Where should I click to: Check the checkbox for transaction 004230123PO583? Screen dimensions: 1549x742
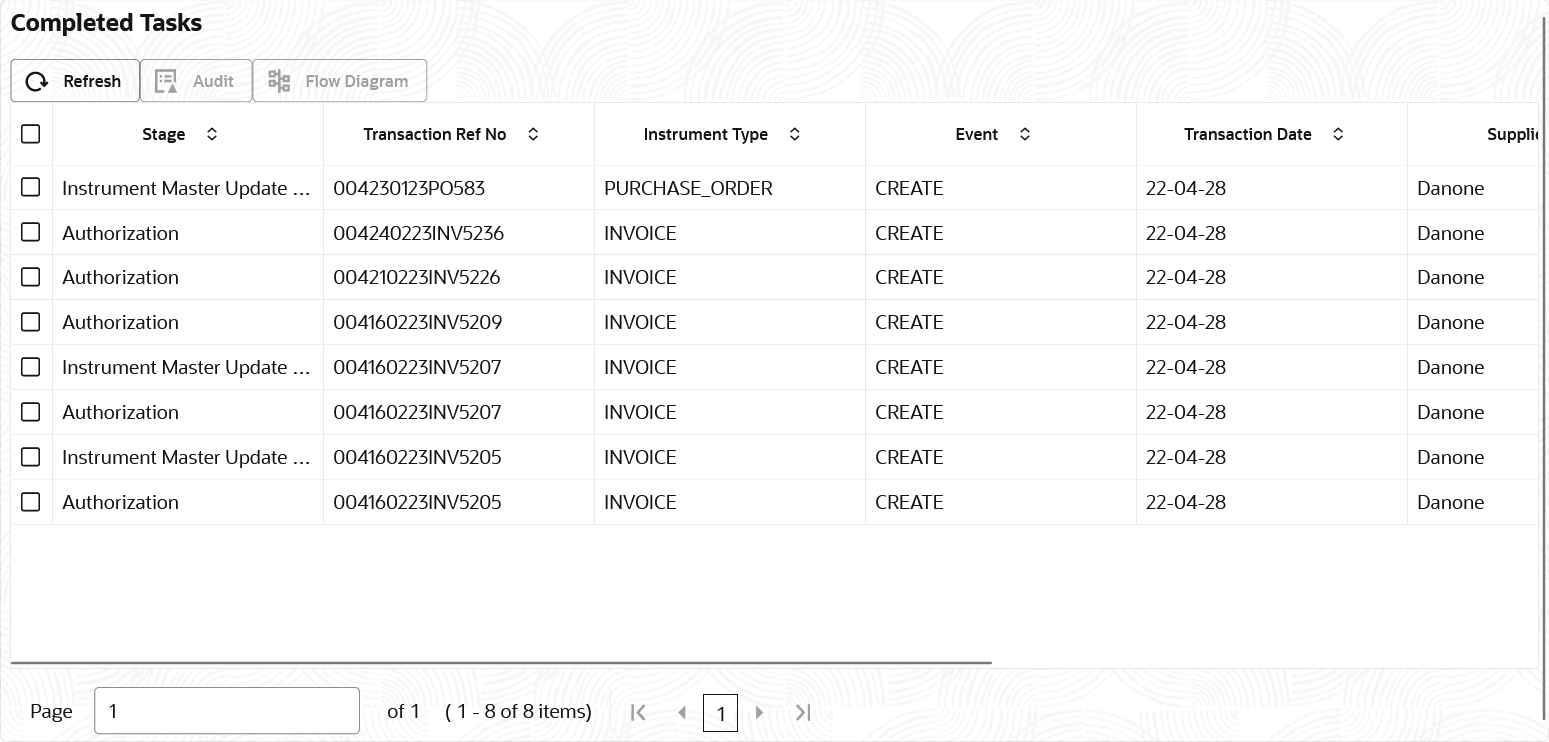30,187
